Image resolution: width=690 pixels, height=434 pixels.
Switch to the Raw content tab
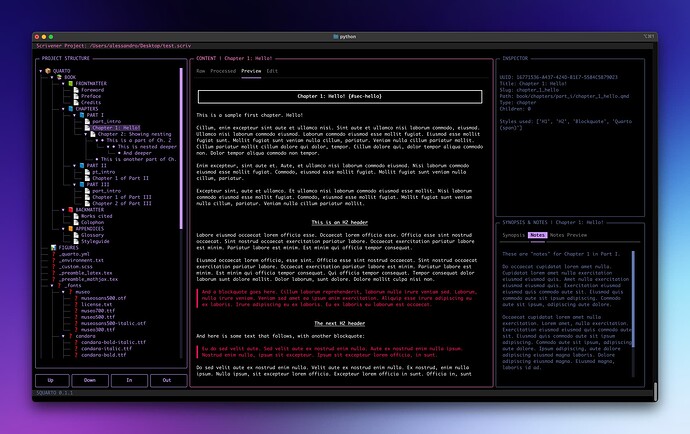(201, 71)
